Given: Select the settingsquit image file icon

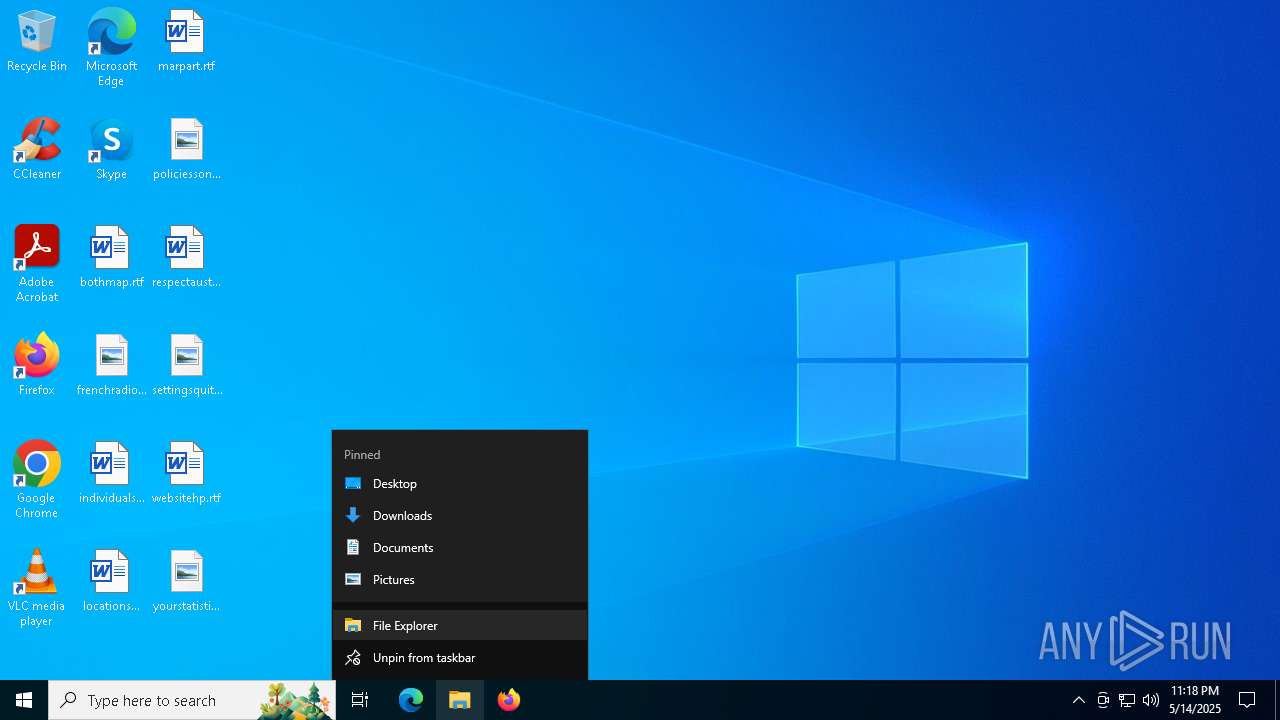Looking at the screenshot, I should click(186, 366).
